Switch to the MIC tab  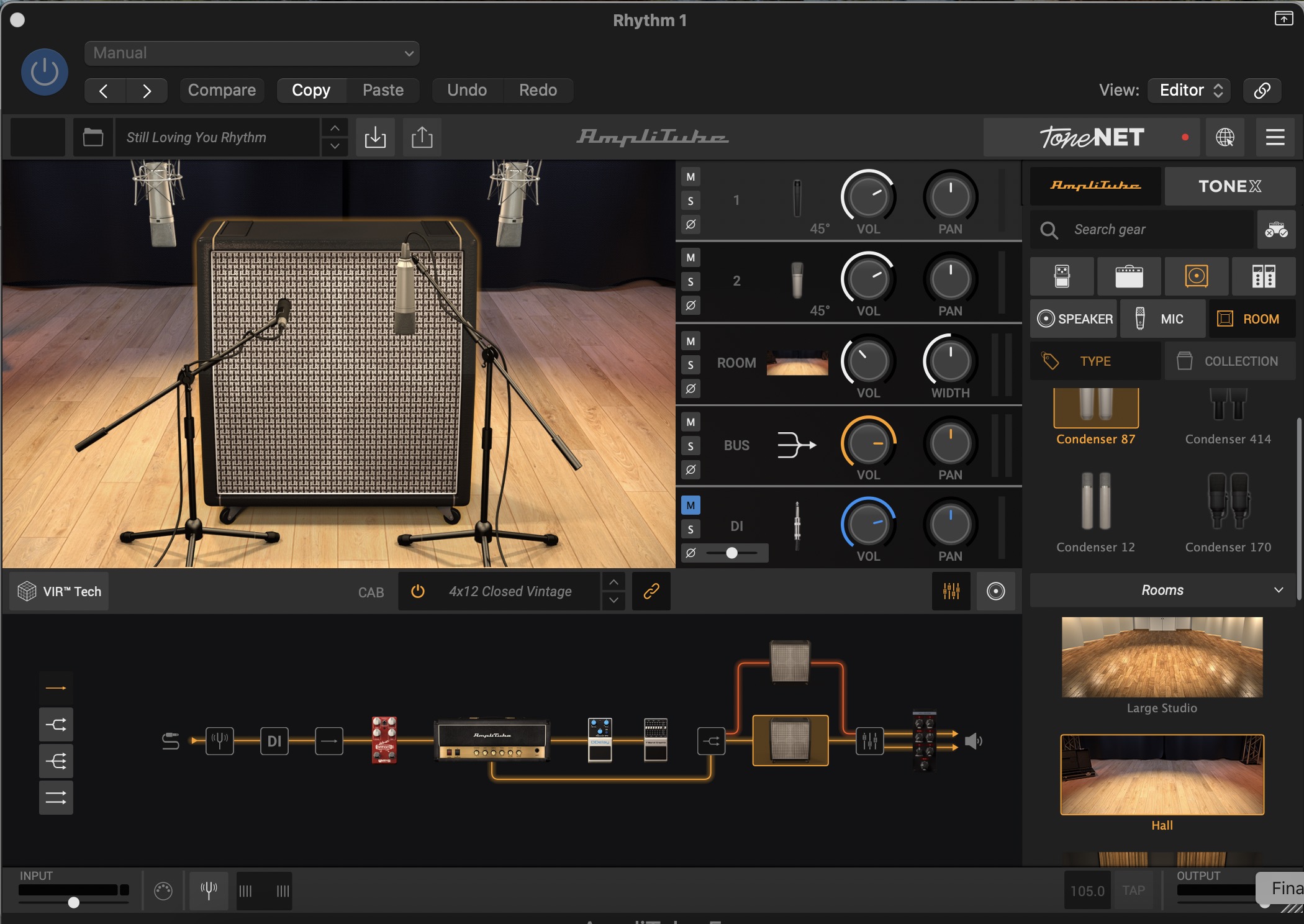pyautogui.click(x=1162, y=319)
